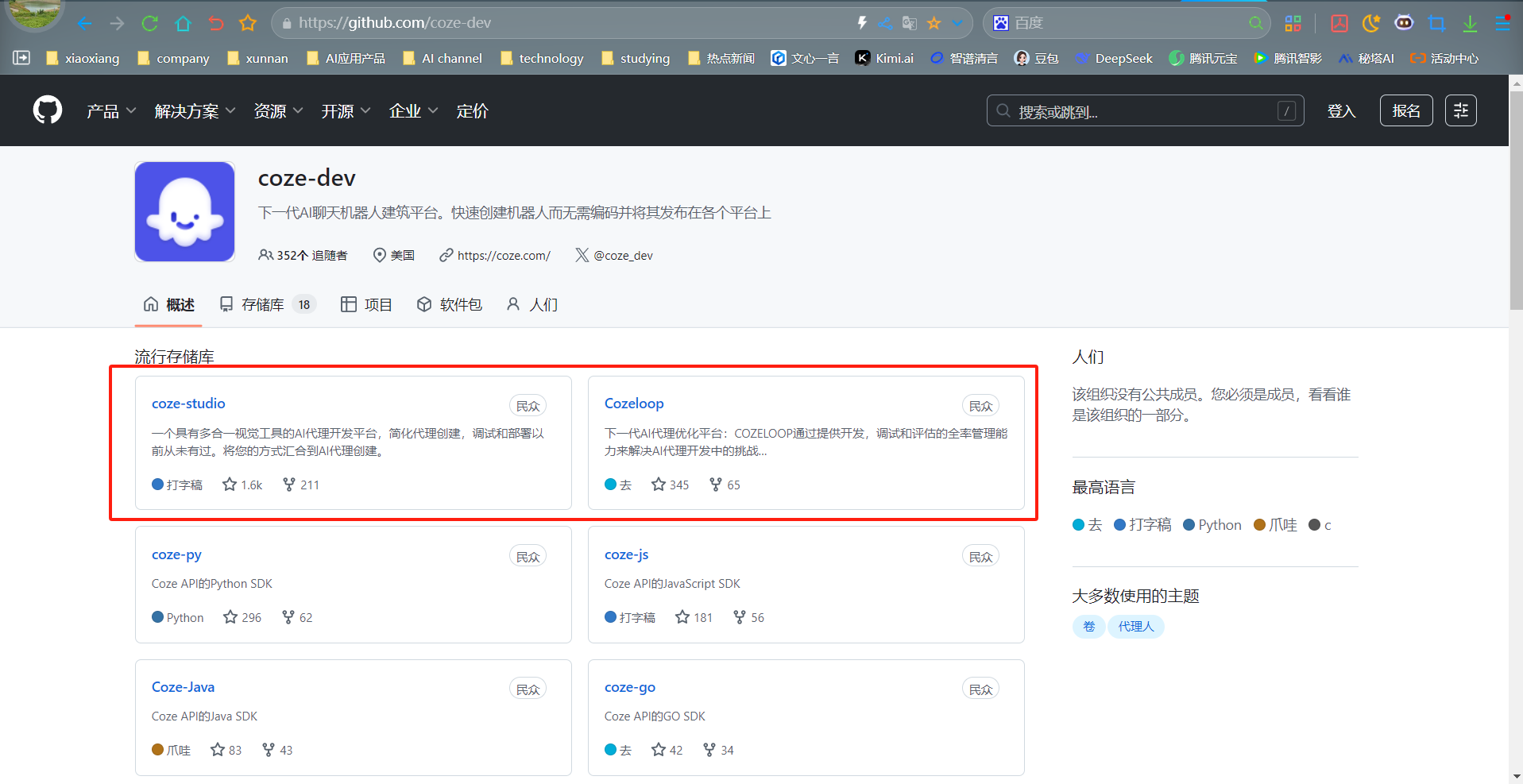Screen dimensions: 1523x784
Task: Click the orange star icon in address bar
Action: tap(934, 23)
